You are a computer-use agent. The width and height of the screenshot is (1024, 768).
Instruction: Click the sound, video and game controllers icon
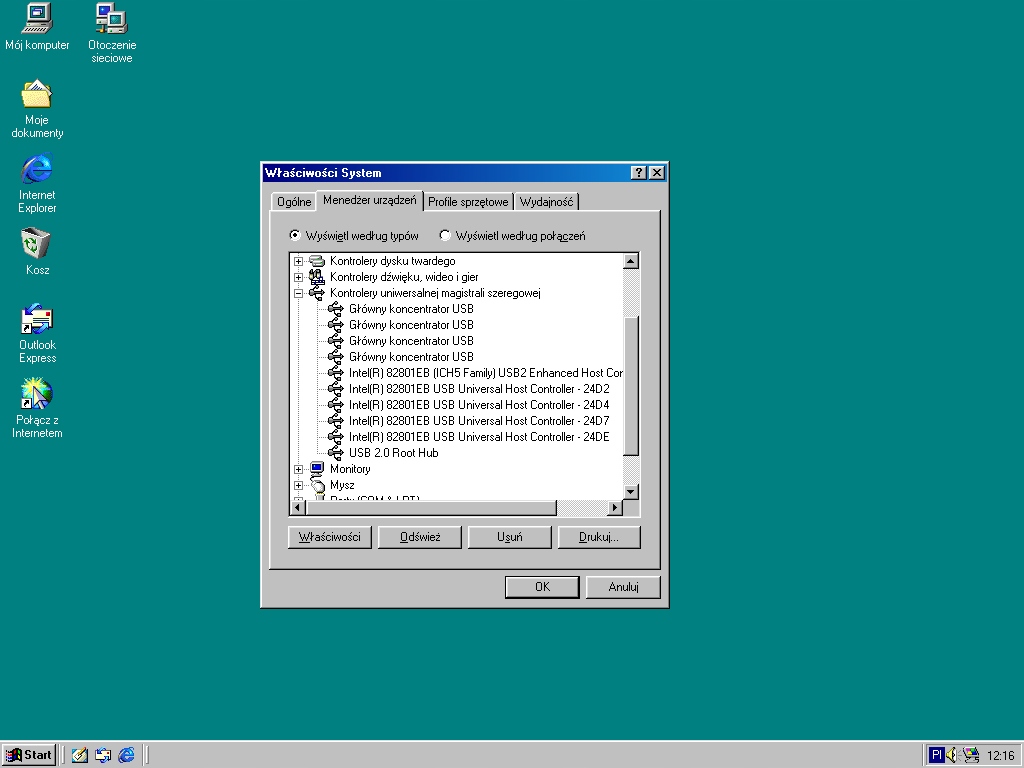[317, 277]
